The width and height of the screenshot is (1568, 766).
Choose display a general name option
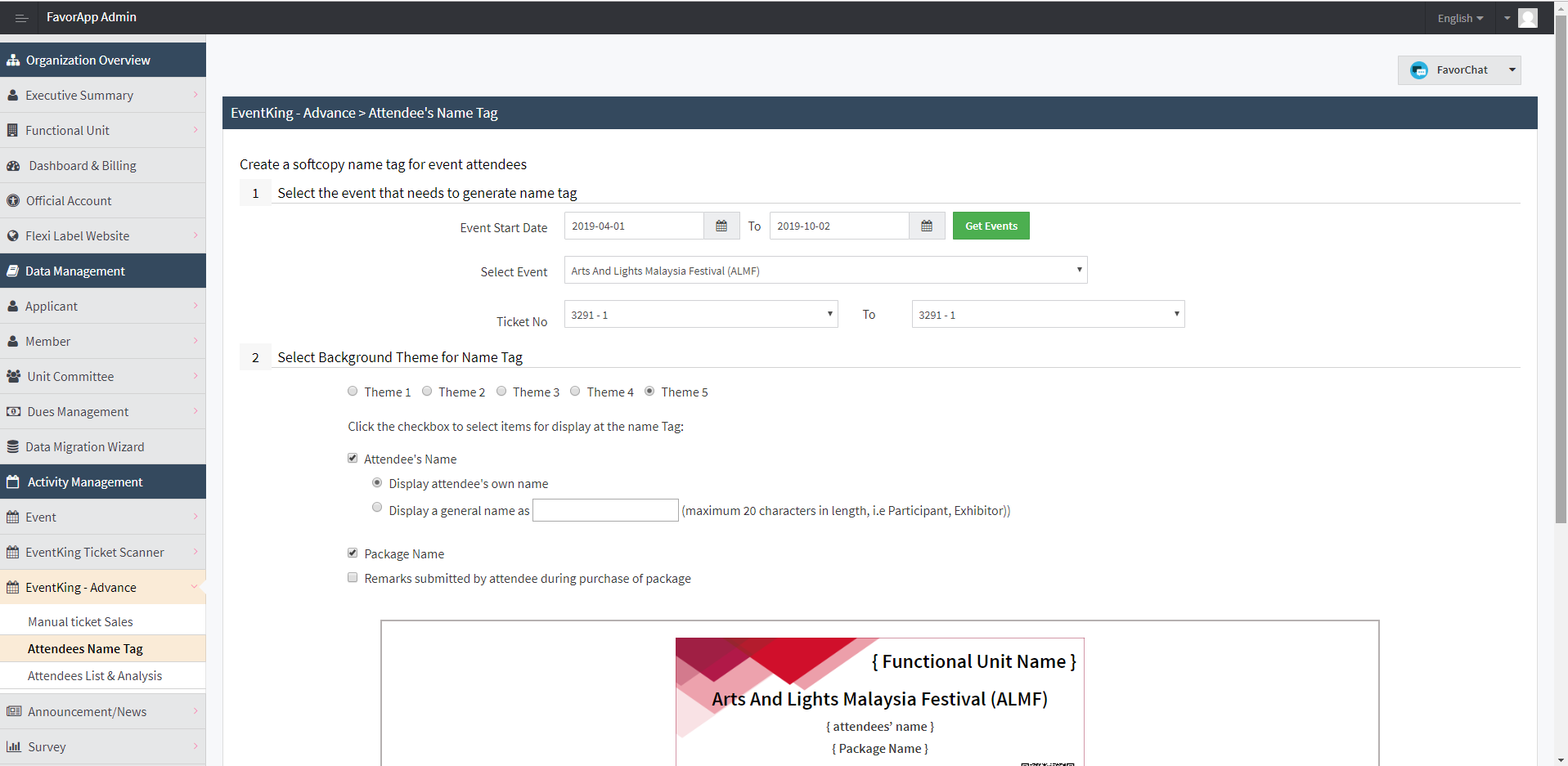377,508
